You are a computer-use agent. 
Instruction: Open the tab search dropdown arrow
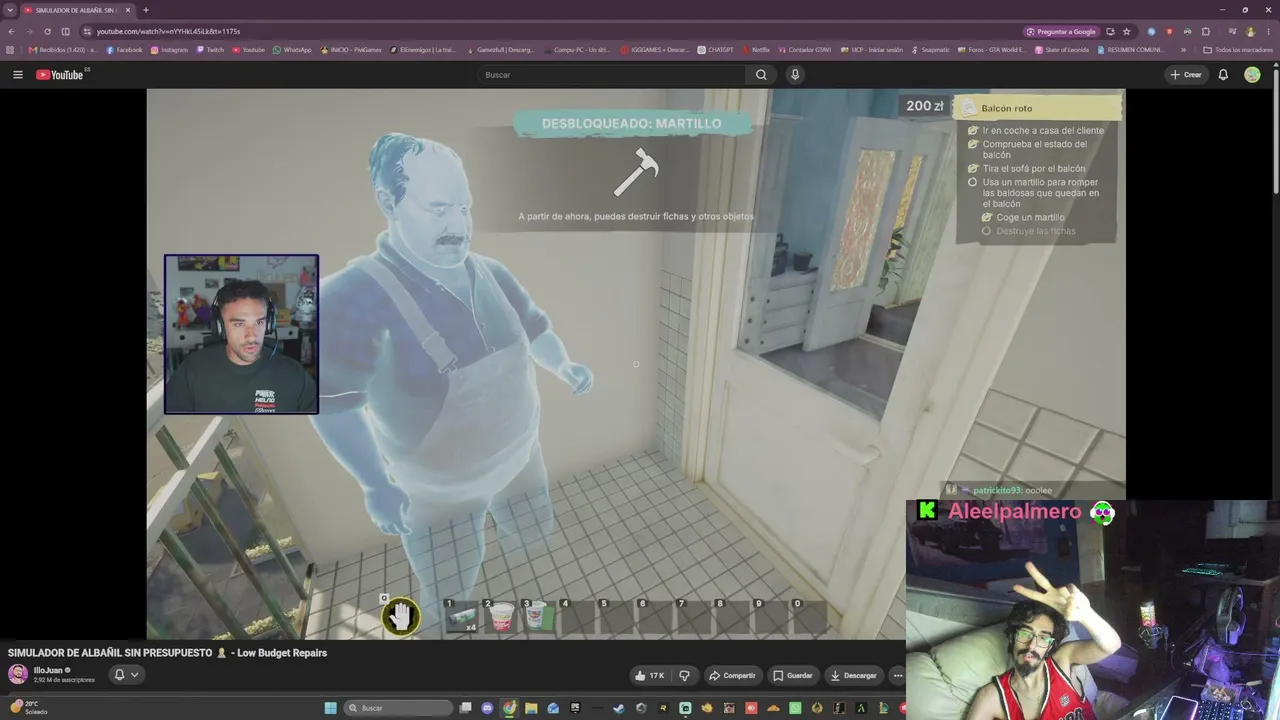10,10
